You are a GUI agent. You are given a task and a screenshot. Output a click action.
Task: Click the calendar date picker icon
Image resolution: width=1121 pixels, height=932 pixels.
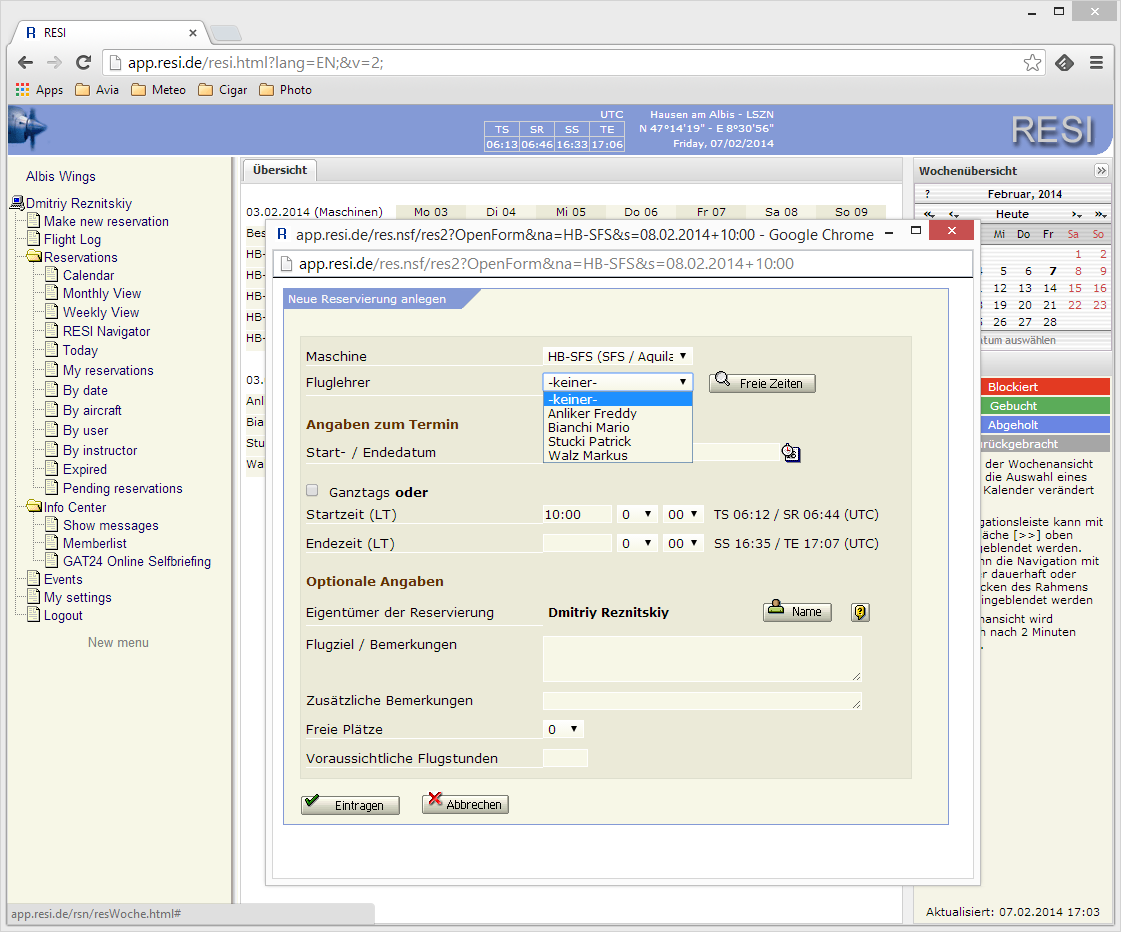click(x=791, y=453)
